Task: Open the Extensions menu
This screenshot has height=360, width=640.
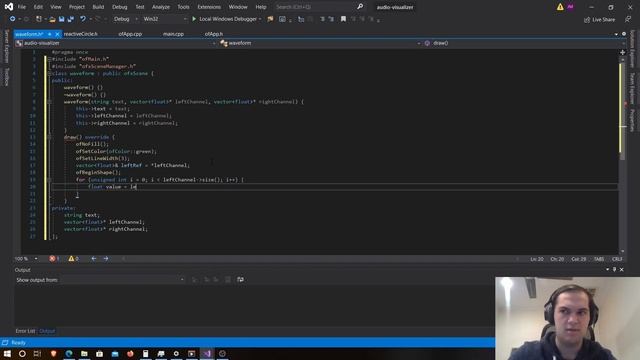Action: point(209,7)
